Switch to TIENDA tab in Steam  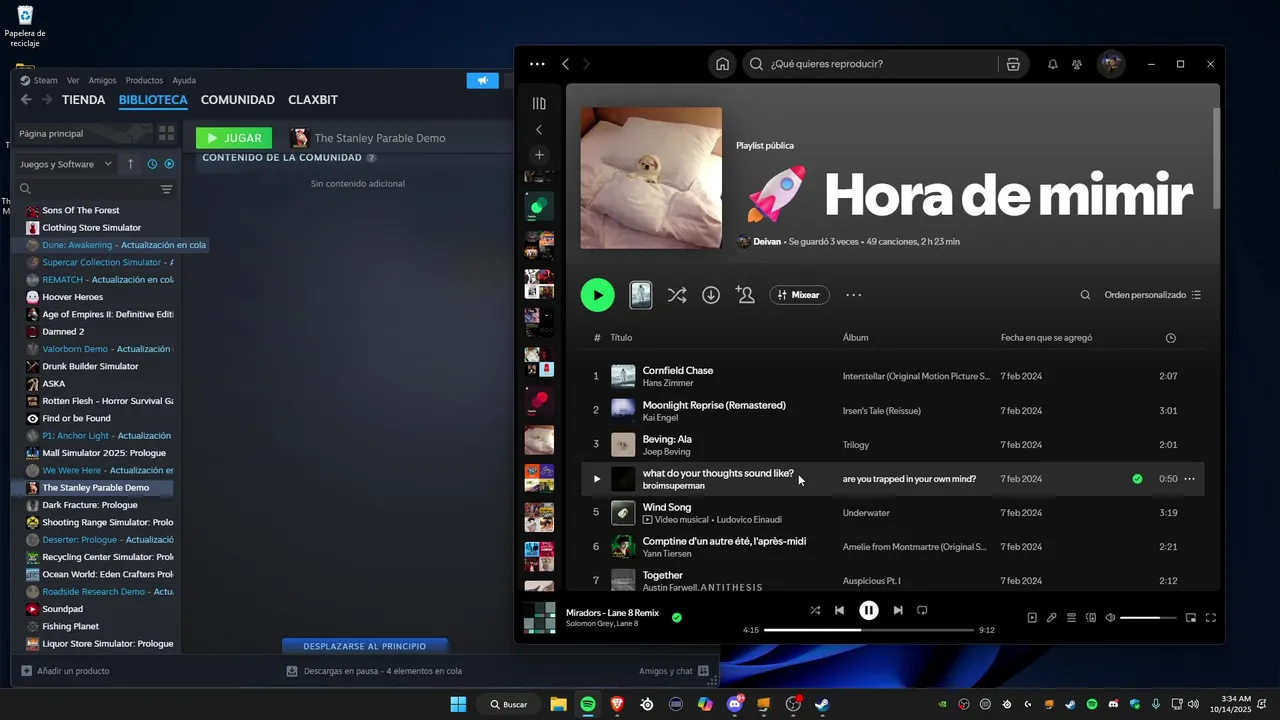83,100
